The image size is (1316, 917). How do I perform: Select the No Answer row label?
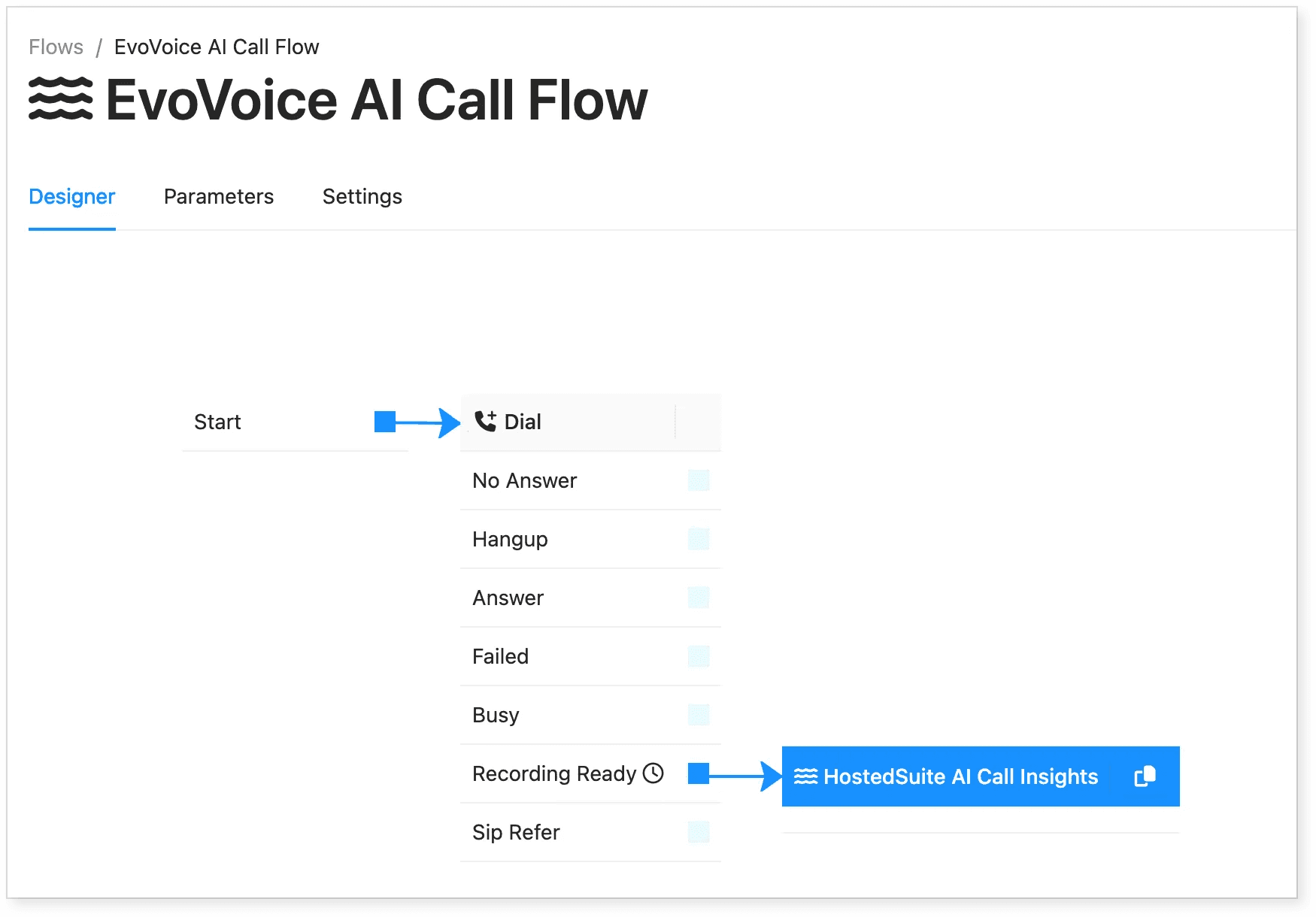coord(524,480)
